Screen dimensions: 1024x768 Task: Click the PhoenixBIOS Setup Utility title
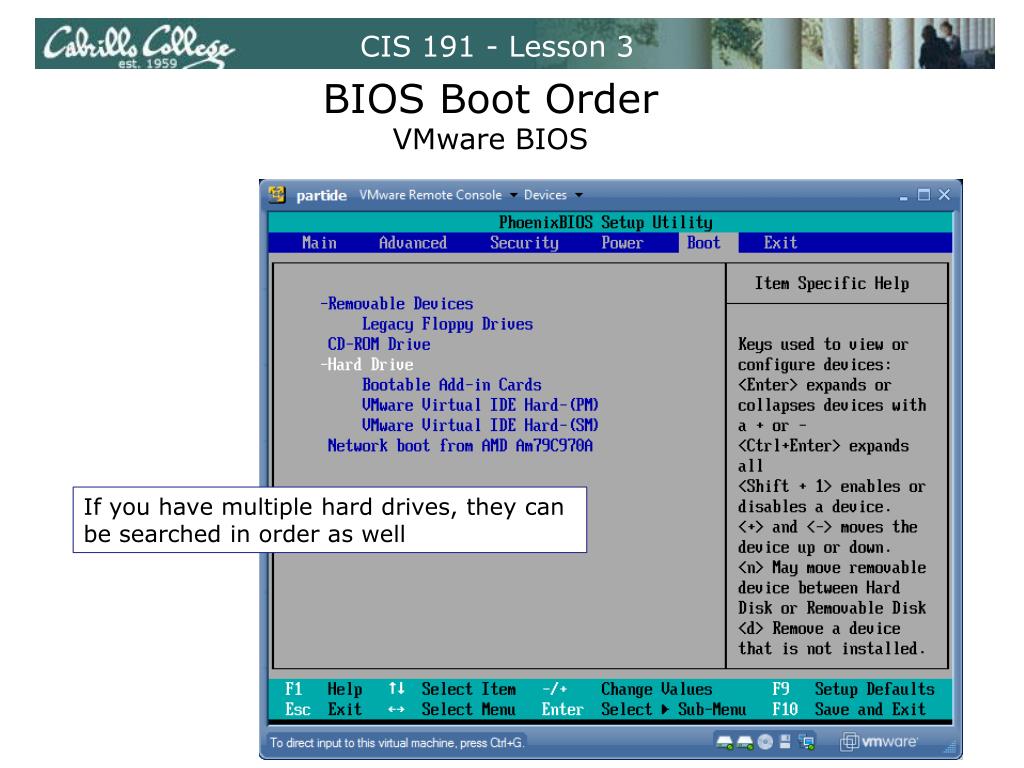(605, 223)
